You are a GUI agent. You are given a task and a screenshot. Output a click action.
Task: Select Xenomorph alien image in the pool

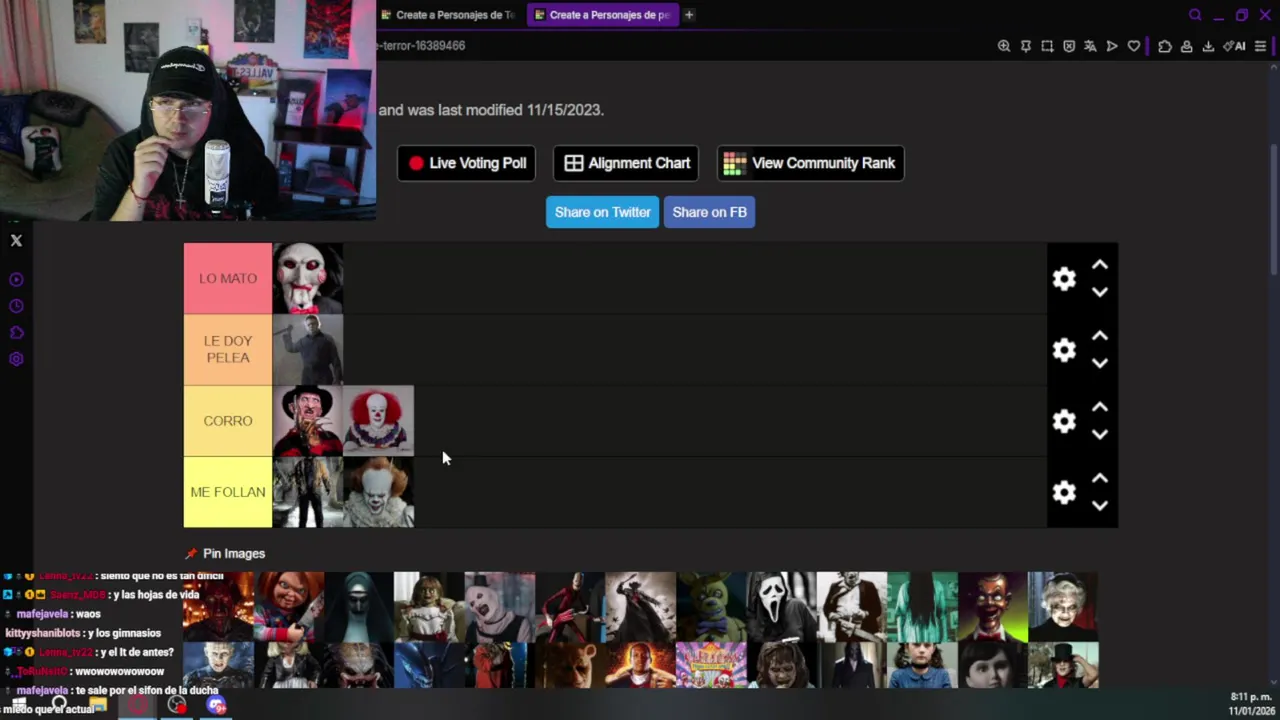click(429, 665)
